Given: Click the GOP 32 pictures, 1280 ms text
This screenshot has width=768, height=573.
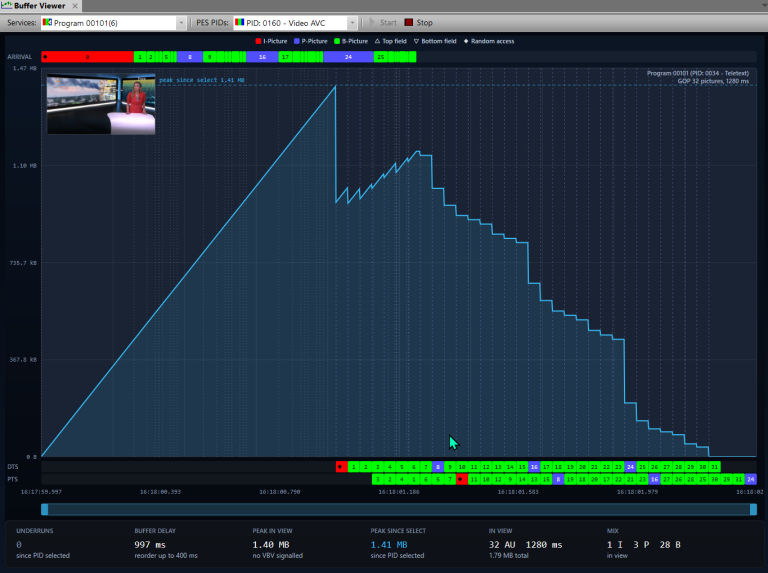Looking at the screenshot, I should click(713, 81).
